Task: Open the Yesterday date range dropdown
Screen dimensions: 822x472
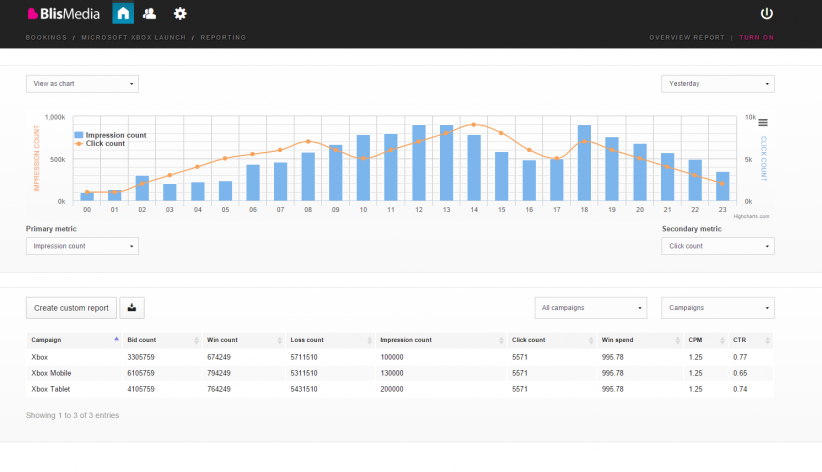Action: (x=718, y=84)
